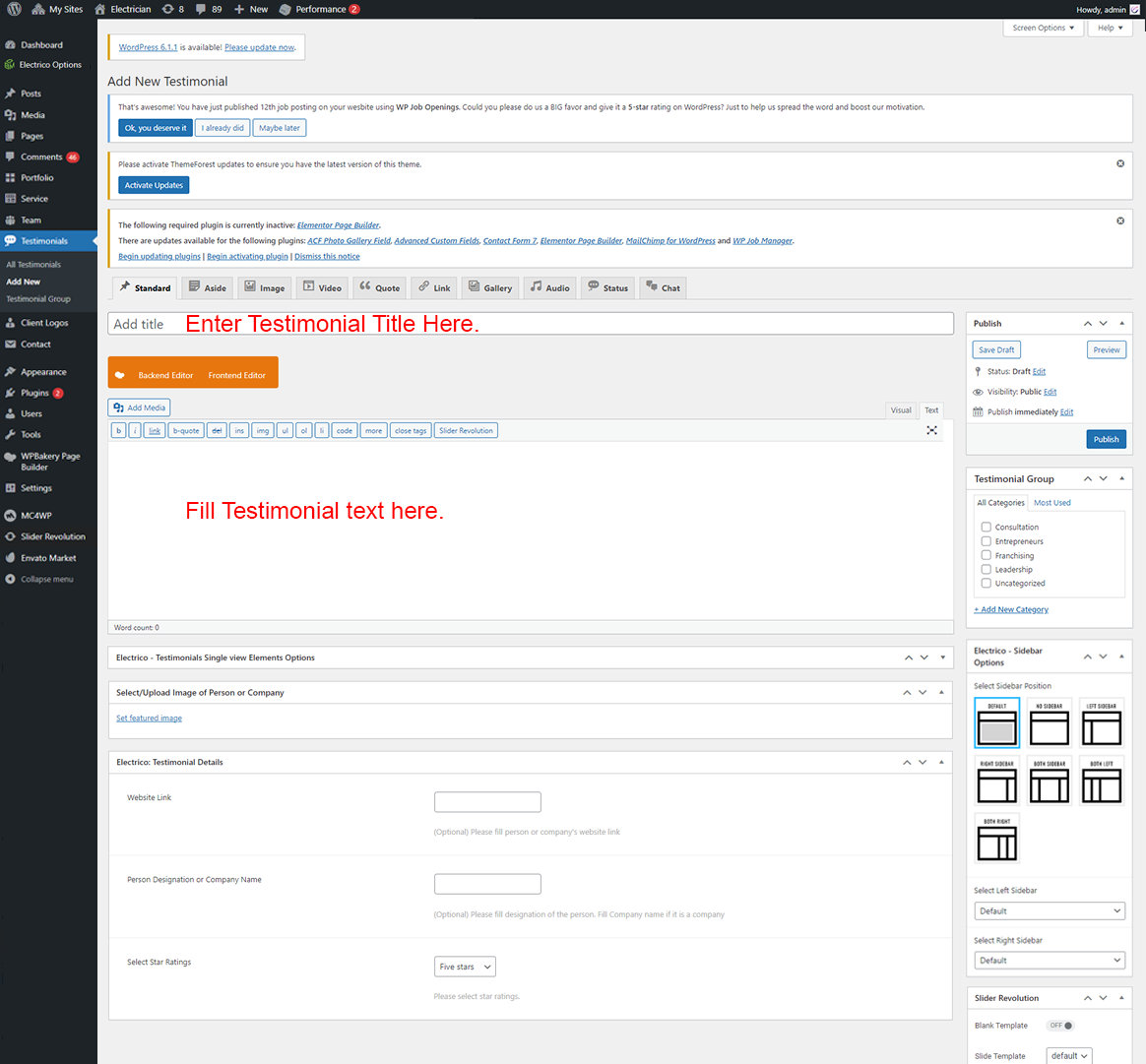Expand the Select Left Sidebar dropdown

click(x=1049, y=911)
